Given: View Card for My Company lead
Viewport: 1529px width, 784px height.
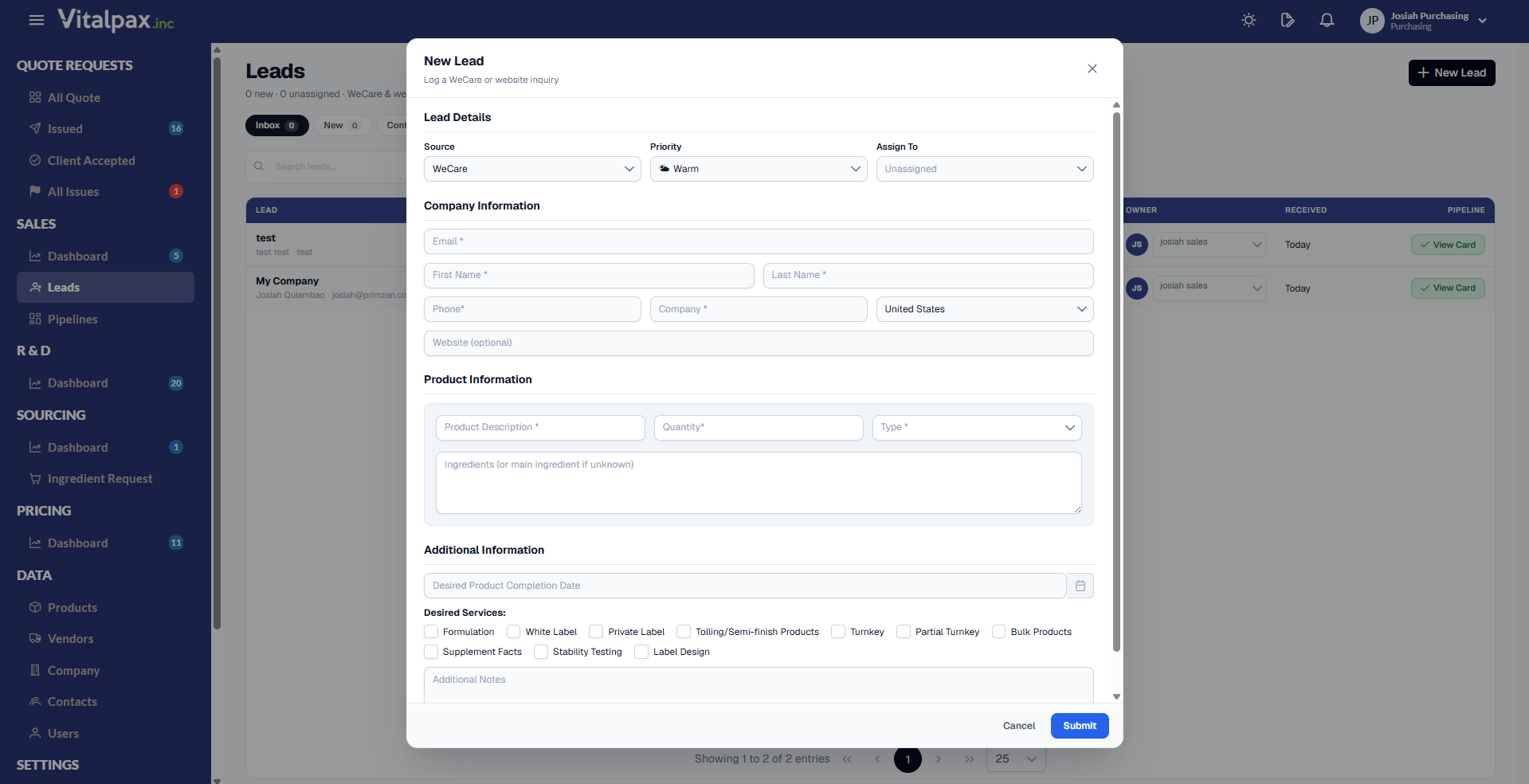Looking at the screenshot, I should point(1448,288).
